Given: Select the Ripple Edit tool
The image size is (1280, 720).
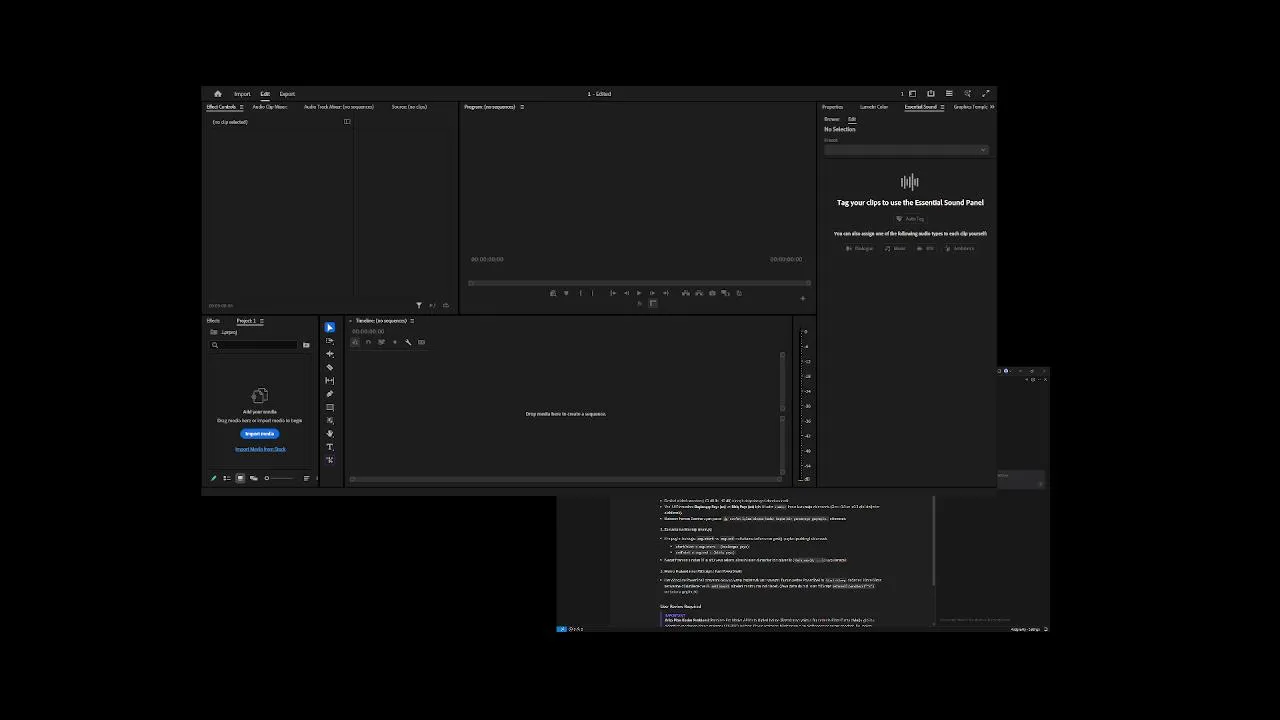Looking at the screenshot, I should [330, 354].
